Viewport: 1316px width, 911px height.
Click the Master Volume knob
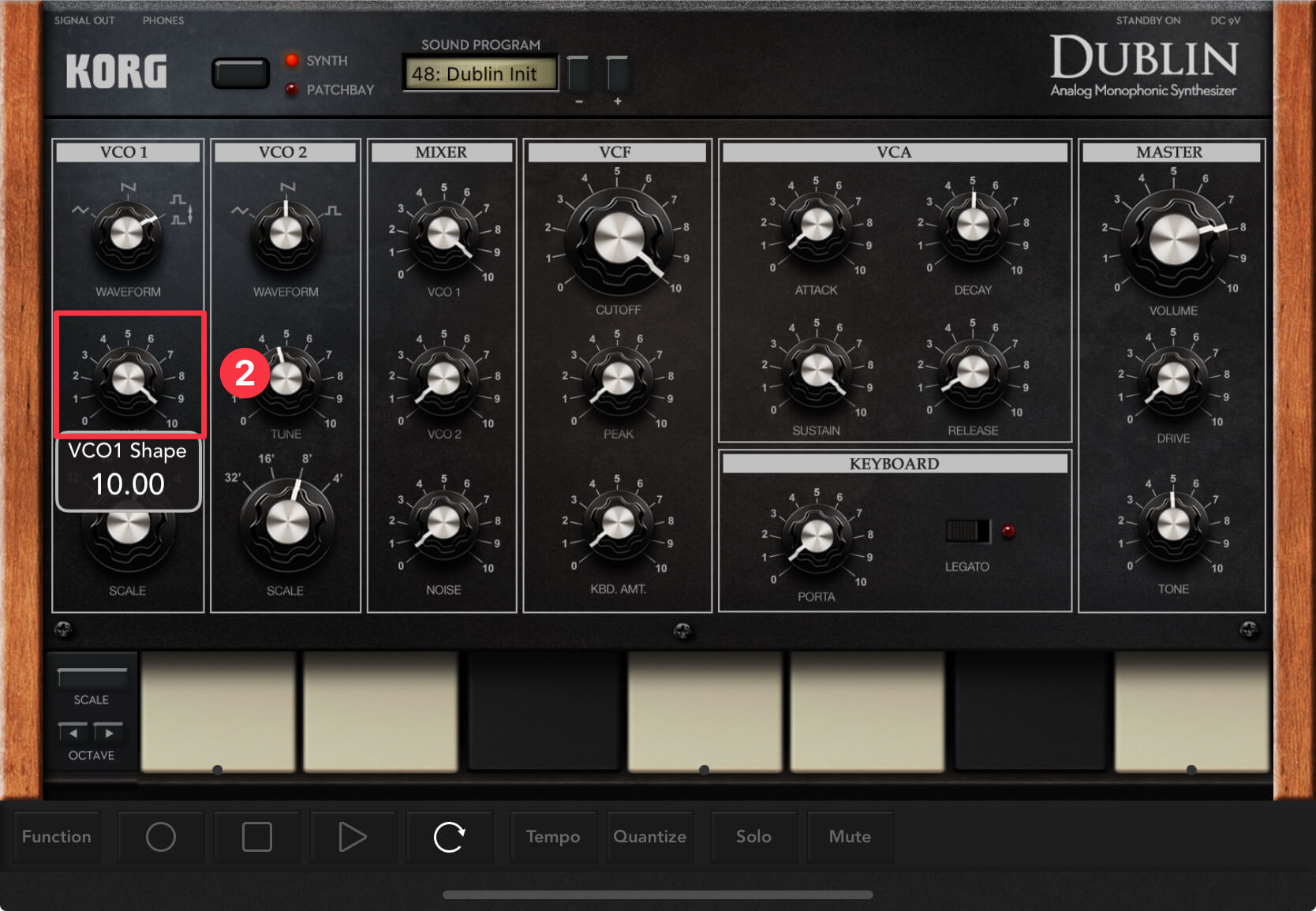point(1172,240)
